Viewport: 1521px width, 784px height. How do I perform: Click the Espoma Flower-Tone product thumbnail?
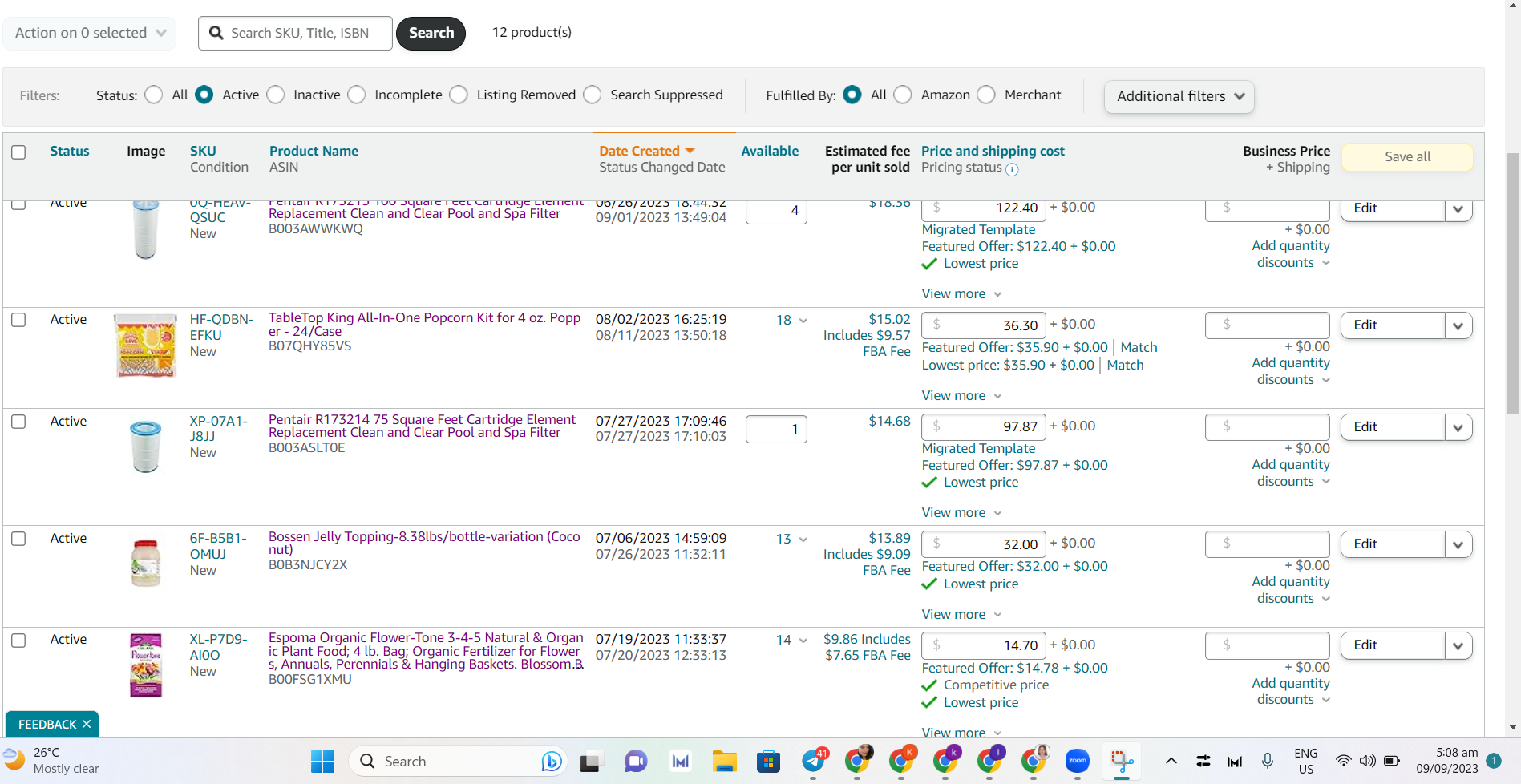(146, 665)
